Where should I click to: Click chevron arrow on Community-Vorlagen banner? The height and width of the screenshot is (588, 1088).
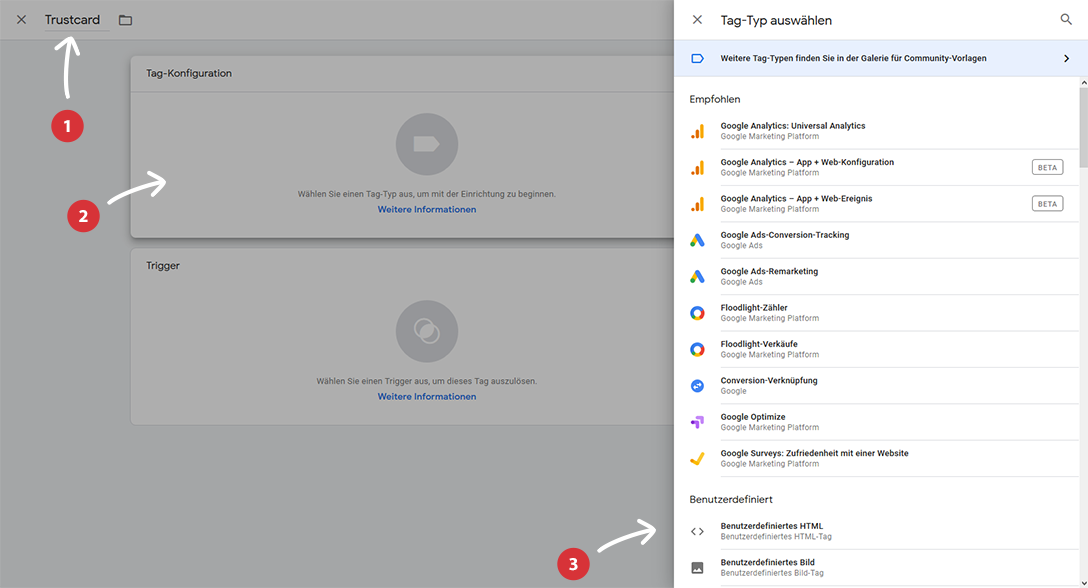pos(1066,58)
